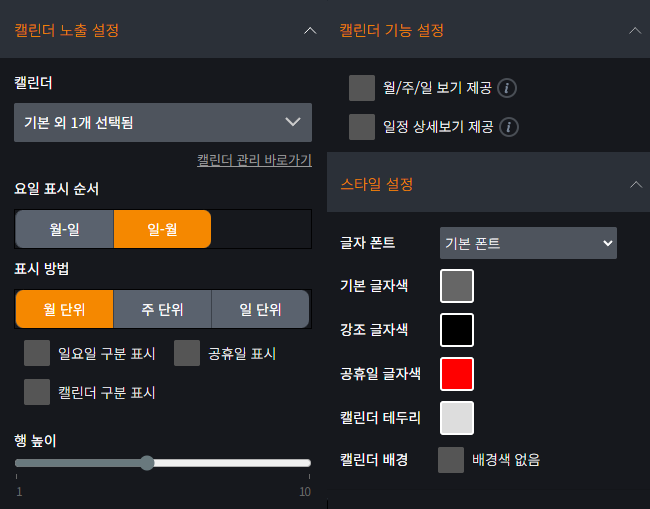Select the 일-월 weekday order

(x=162, y=229)
